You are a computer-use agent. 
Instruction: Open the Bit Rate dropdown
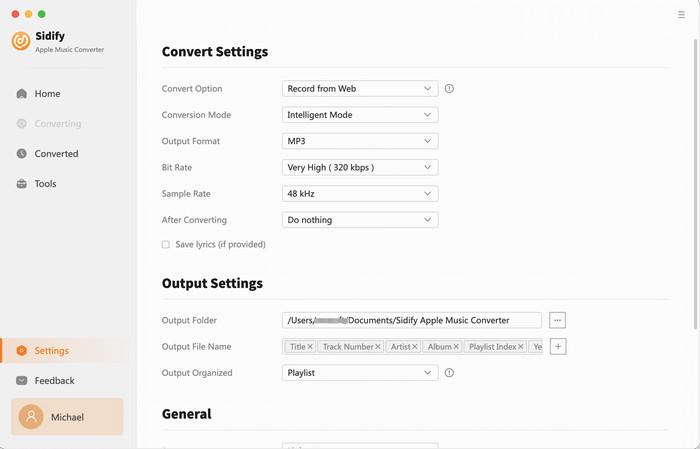pos(360,167)
